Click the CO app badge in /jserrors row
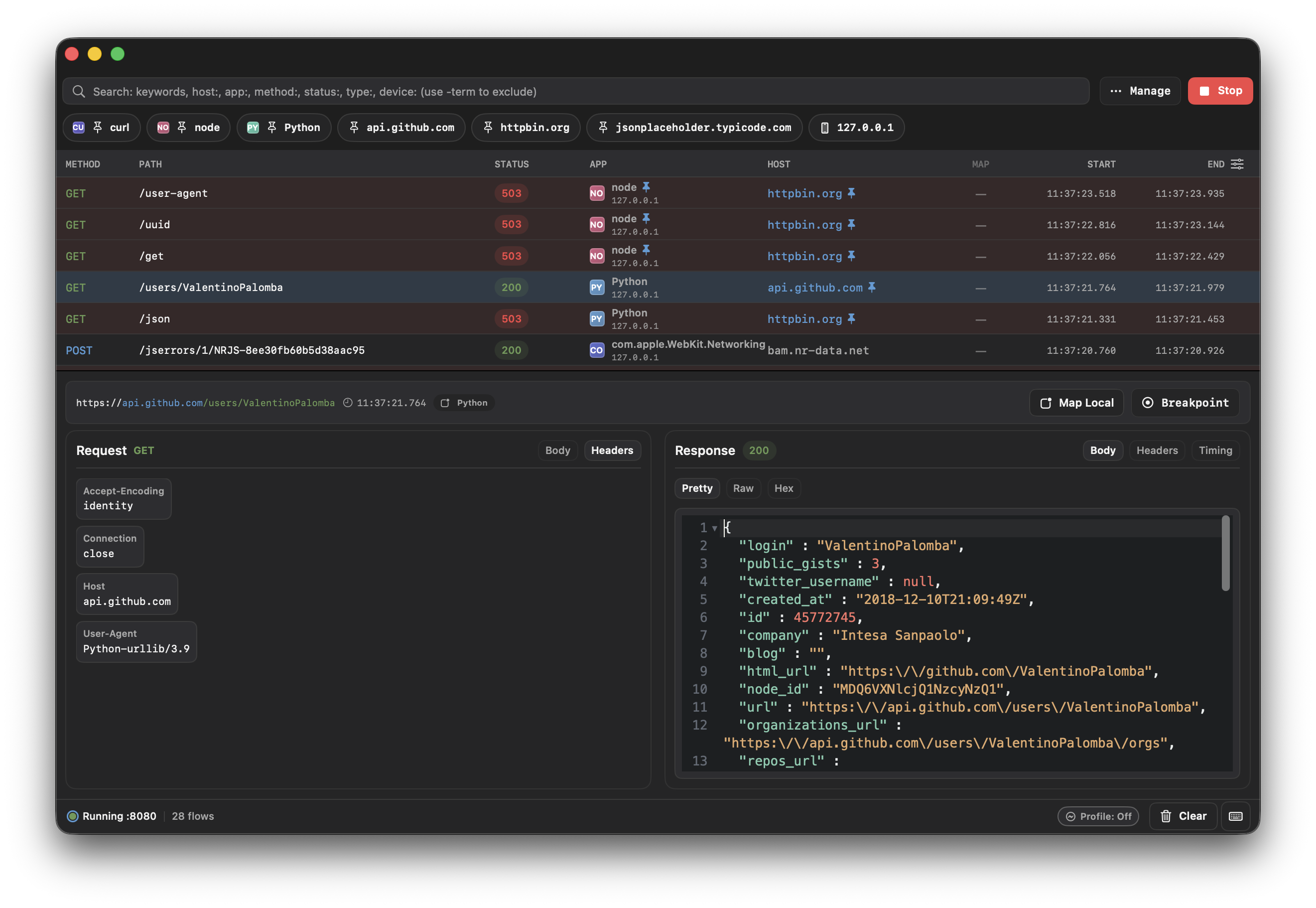Viewport: 1316px width, 908px height. 596,350
